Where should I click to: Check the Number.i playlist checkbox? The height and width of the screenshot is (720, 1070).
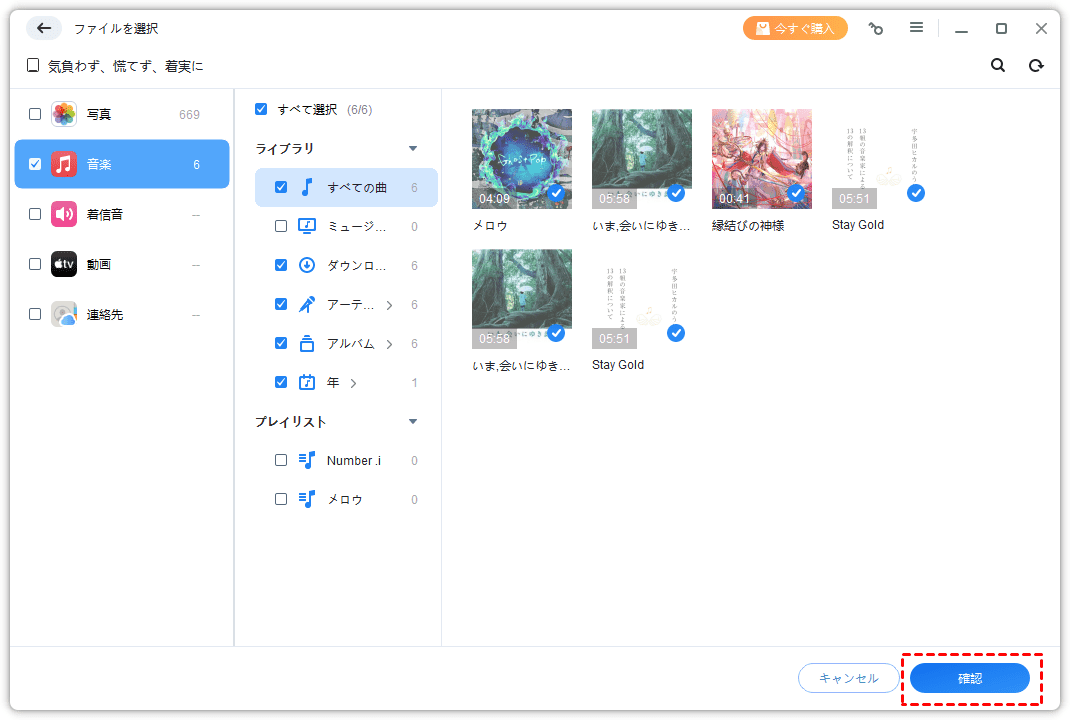pyautogui.click(x=281, y=460)
